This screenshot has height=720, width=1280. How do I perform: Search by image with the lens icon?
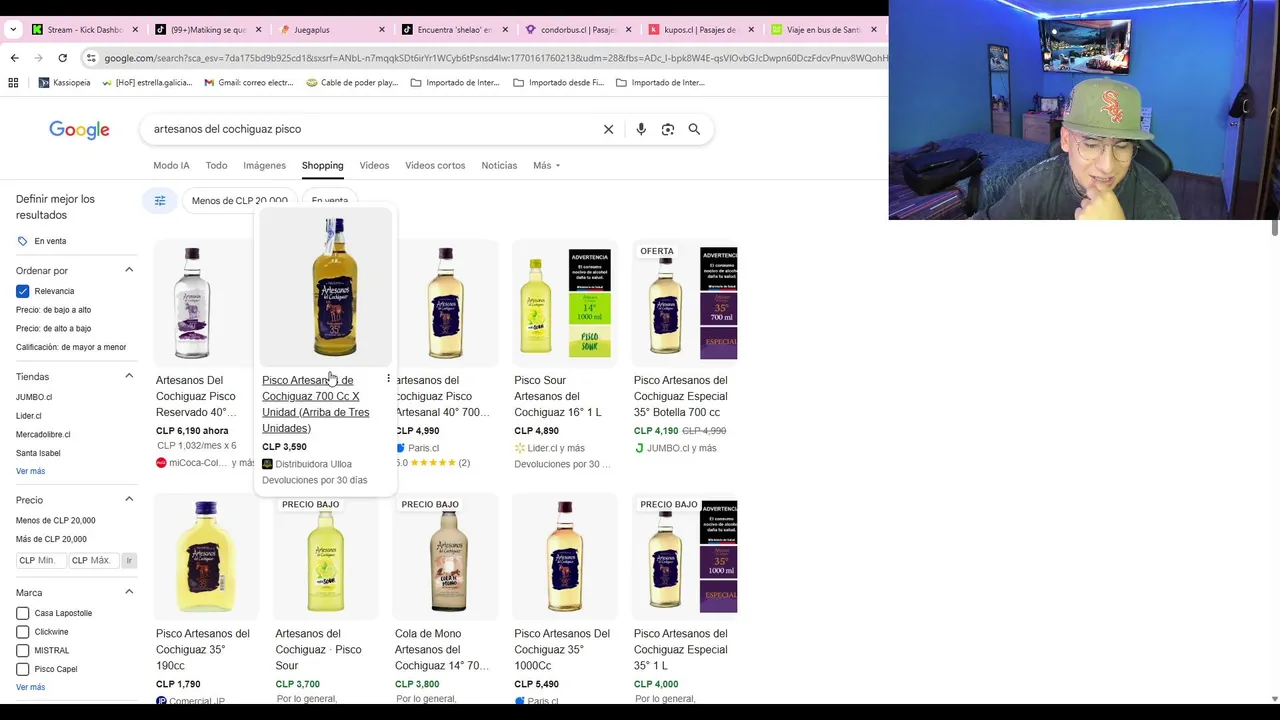[668, 129]
